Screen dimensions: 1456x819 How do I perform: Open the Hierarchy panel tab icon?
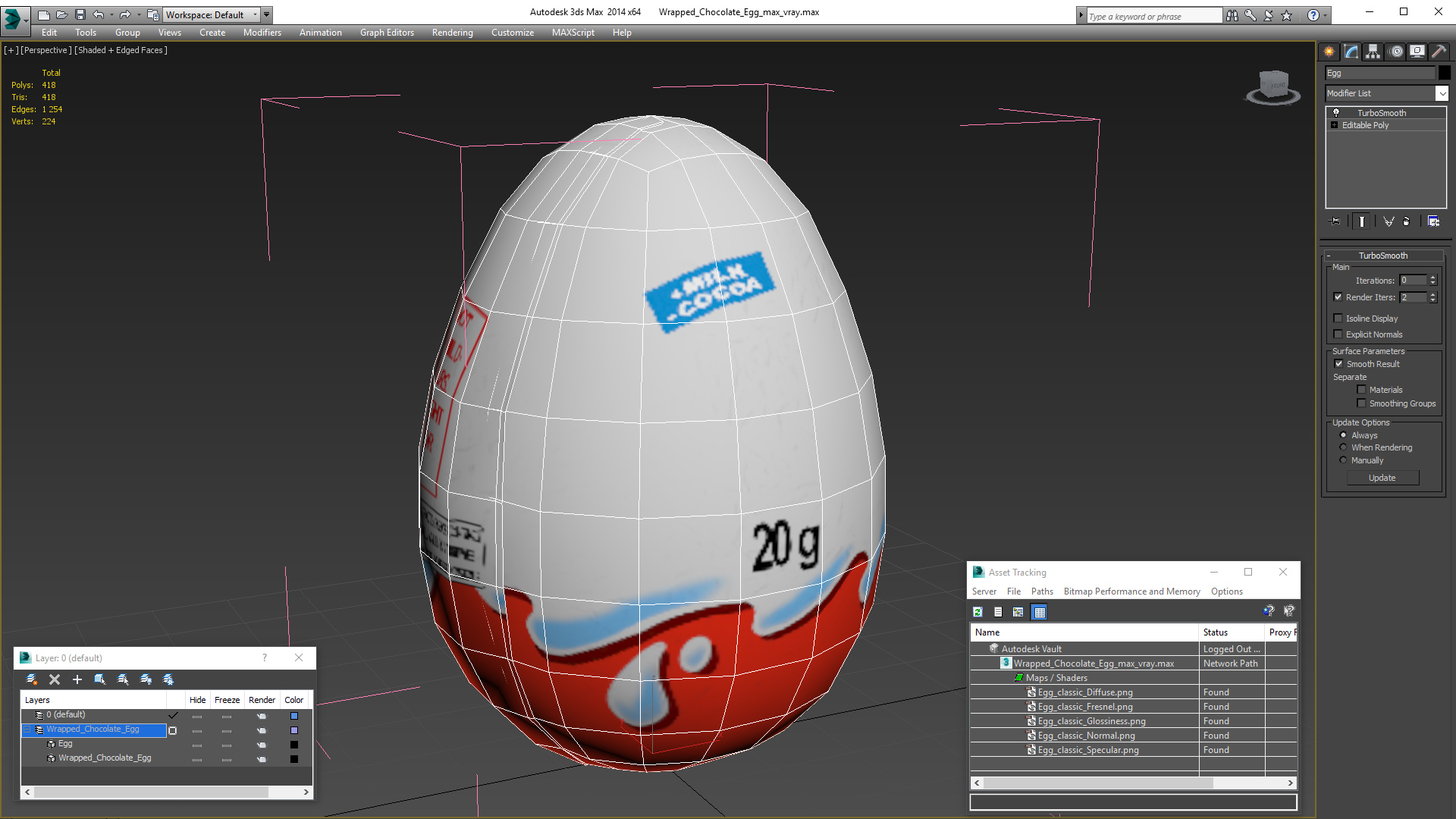[1373, 52]
